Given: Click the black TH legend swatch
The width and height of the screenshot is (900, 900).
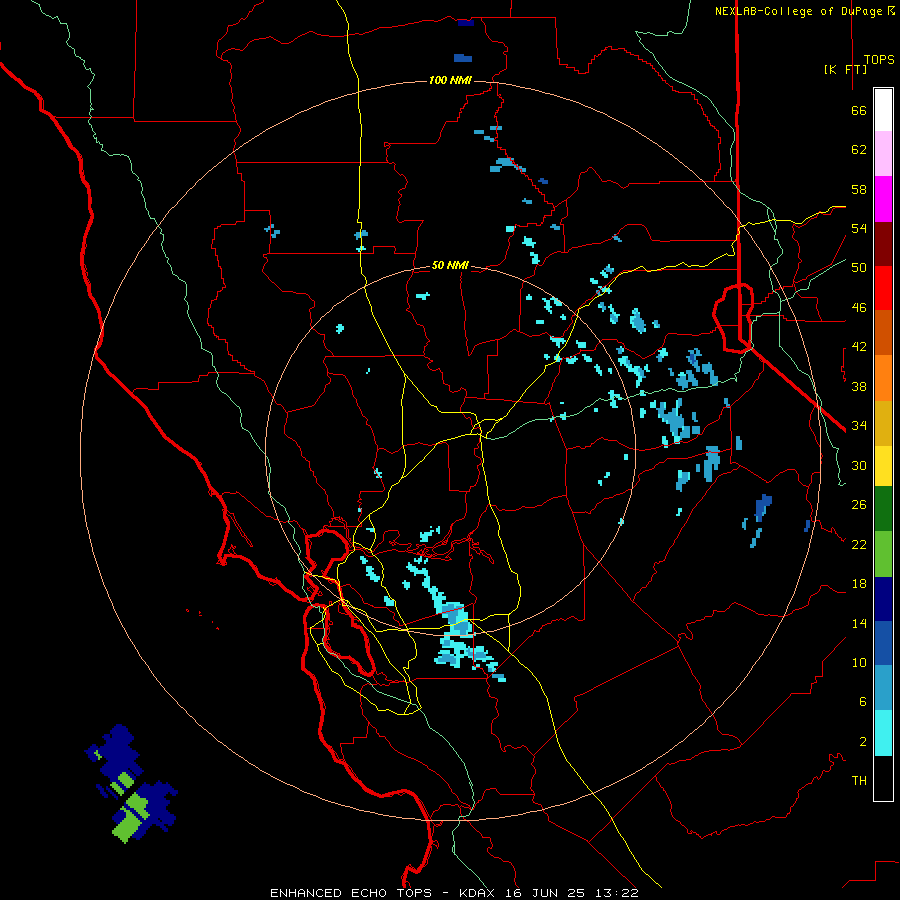Looking at the screenshot, I should pyautogui.click(x=883, y=778).
